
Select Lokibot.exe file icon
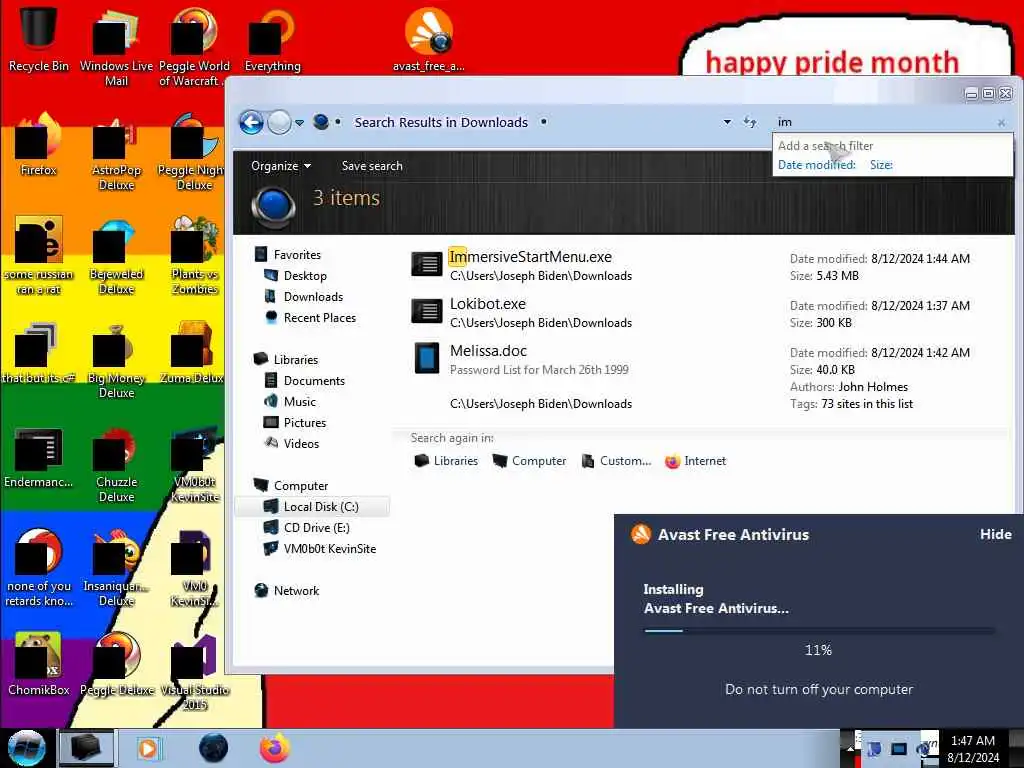[426, 312]
